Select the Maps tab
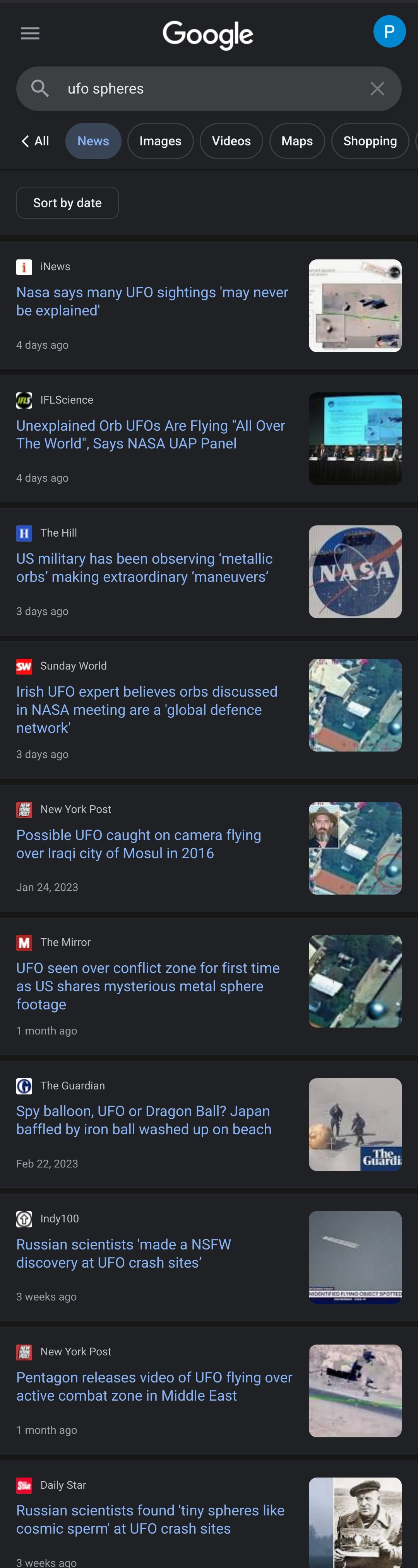Viewport: 418px width, 1568px height. coord(297,141)
